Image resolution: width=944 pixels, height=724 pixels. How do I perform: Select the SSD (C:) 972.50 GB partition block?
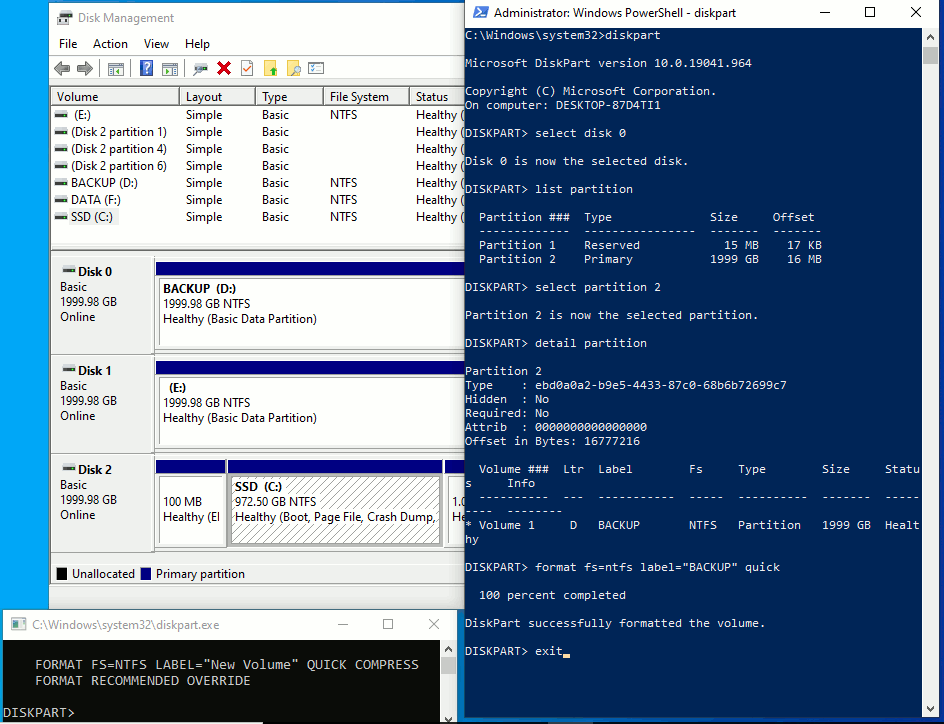point(335,509)
